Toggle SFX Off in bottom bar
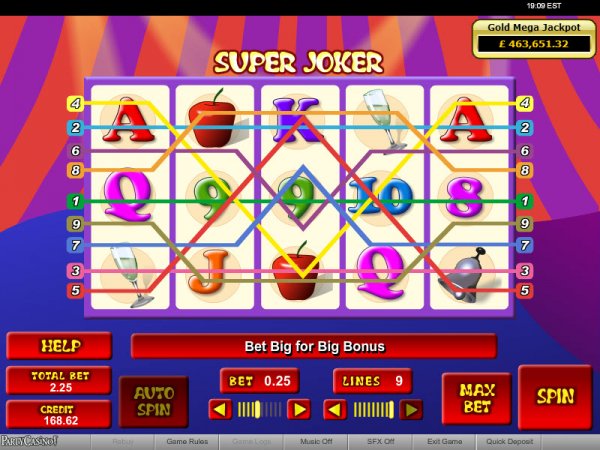The width and height of the screenshot is (600, 450). click(380, 442)
